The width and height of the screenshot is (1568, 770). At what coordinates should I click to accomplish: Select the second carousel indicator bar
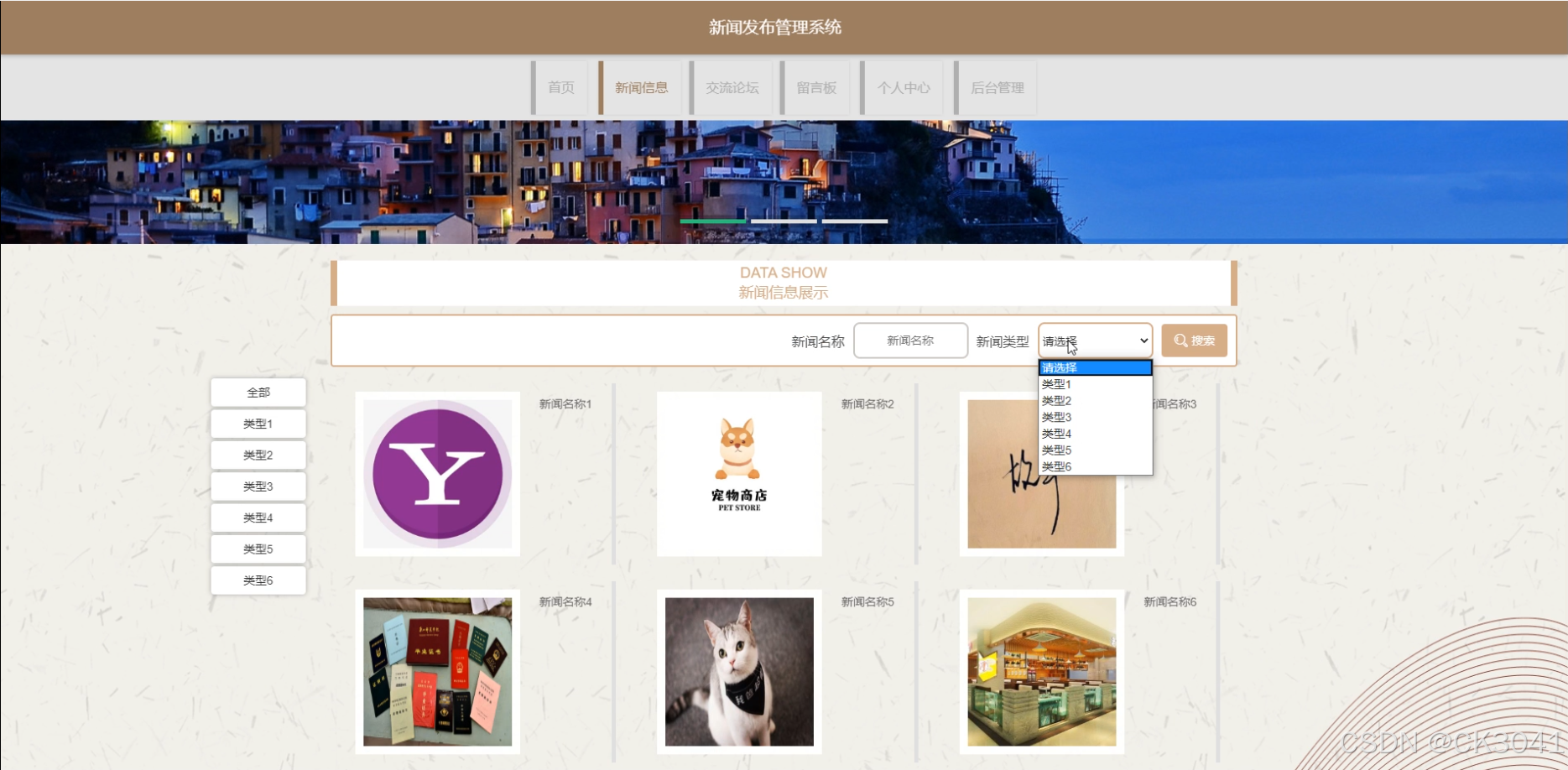(784, 221)
